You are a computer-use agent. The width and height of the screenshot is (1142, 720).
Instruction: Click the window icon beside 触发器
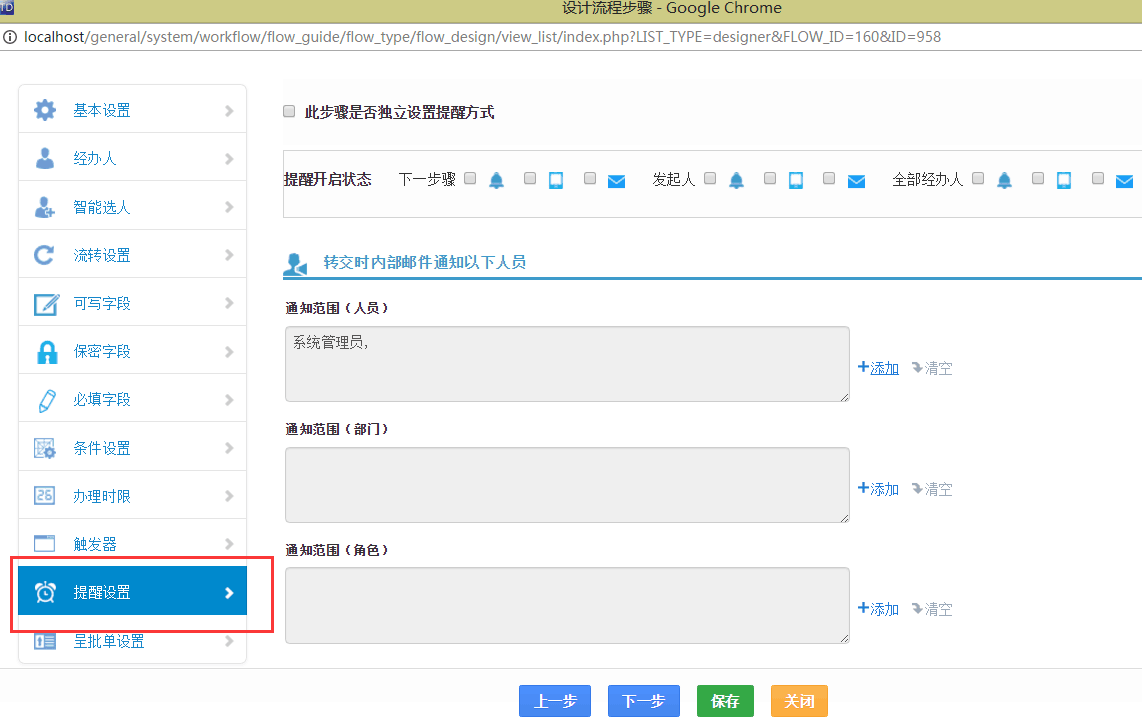(x=45, y=544)
